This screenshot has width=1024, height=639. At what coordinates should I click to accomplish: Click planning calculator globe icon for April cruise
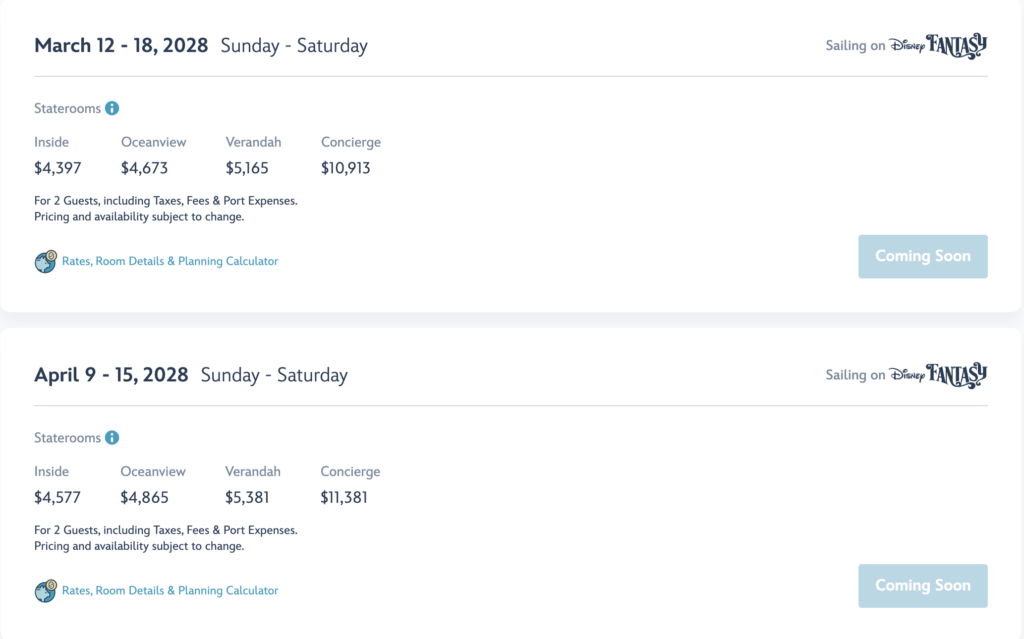(x=46, y=591)
